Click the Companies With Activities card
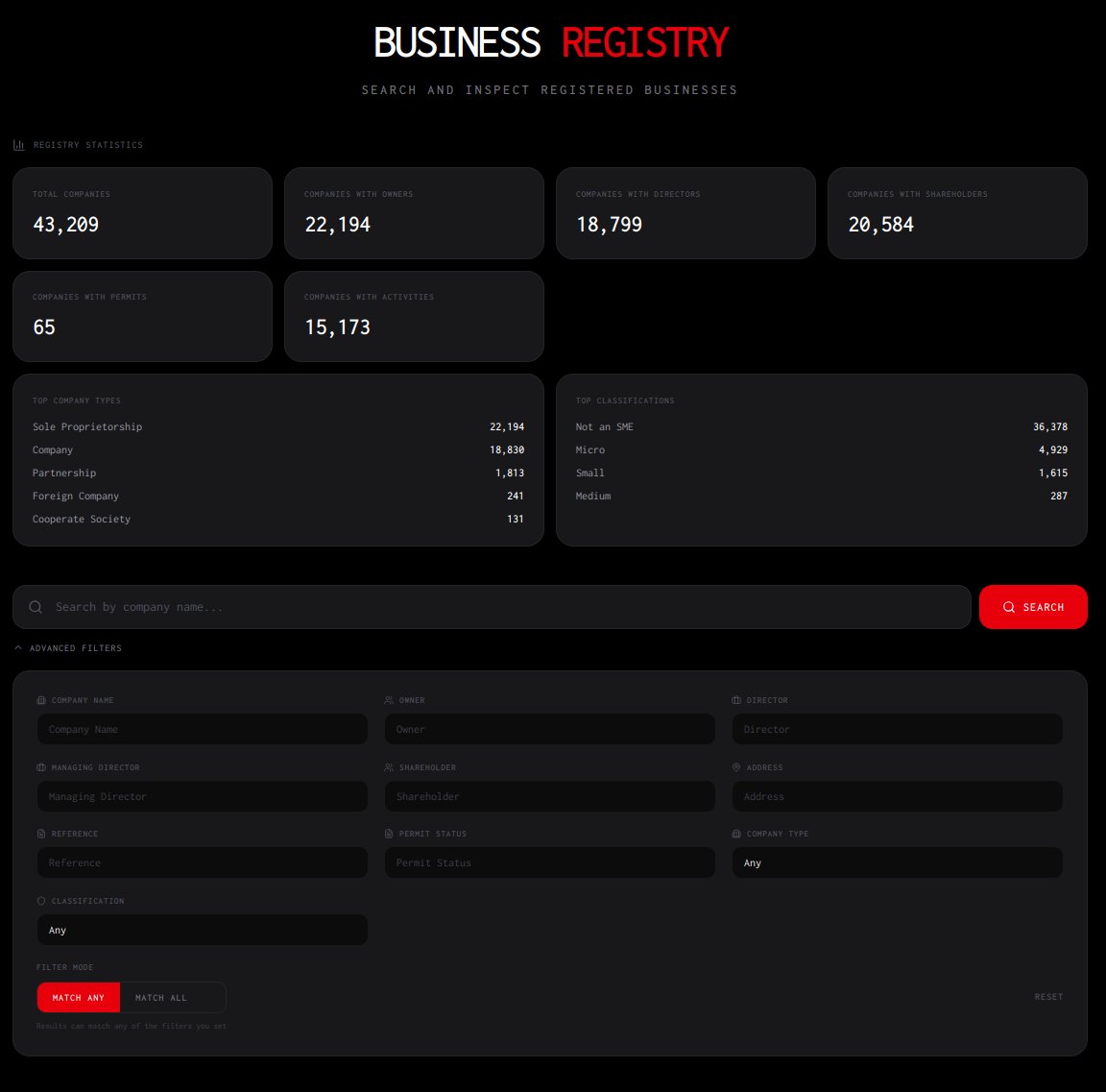Viewport: 1106px width, 1092px height. [414, 317]
